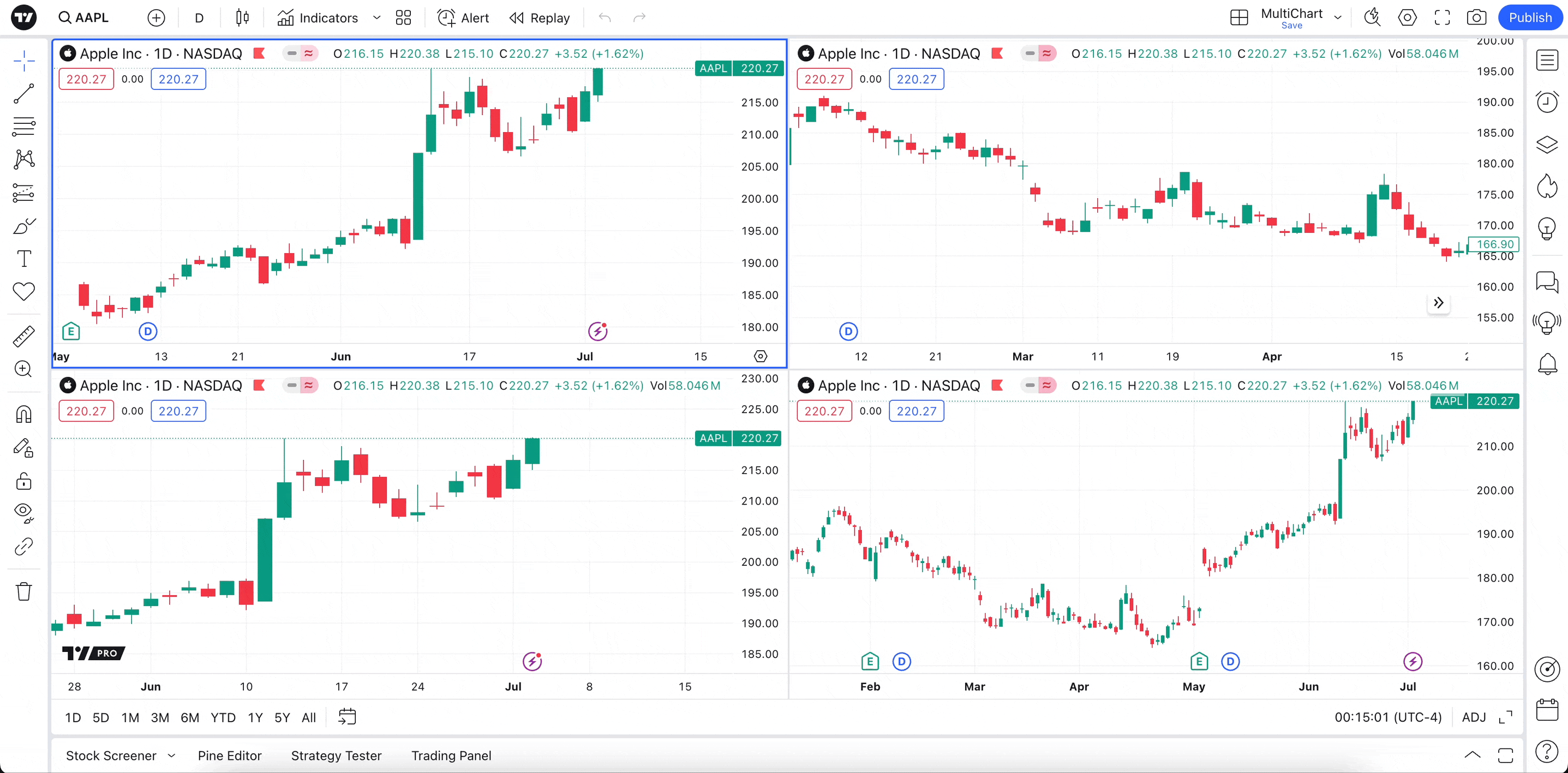Select the 3M date range
Screen dimensions: 1568x773
pyautogui.click(x=160, y=717)
